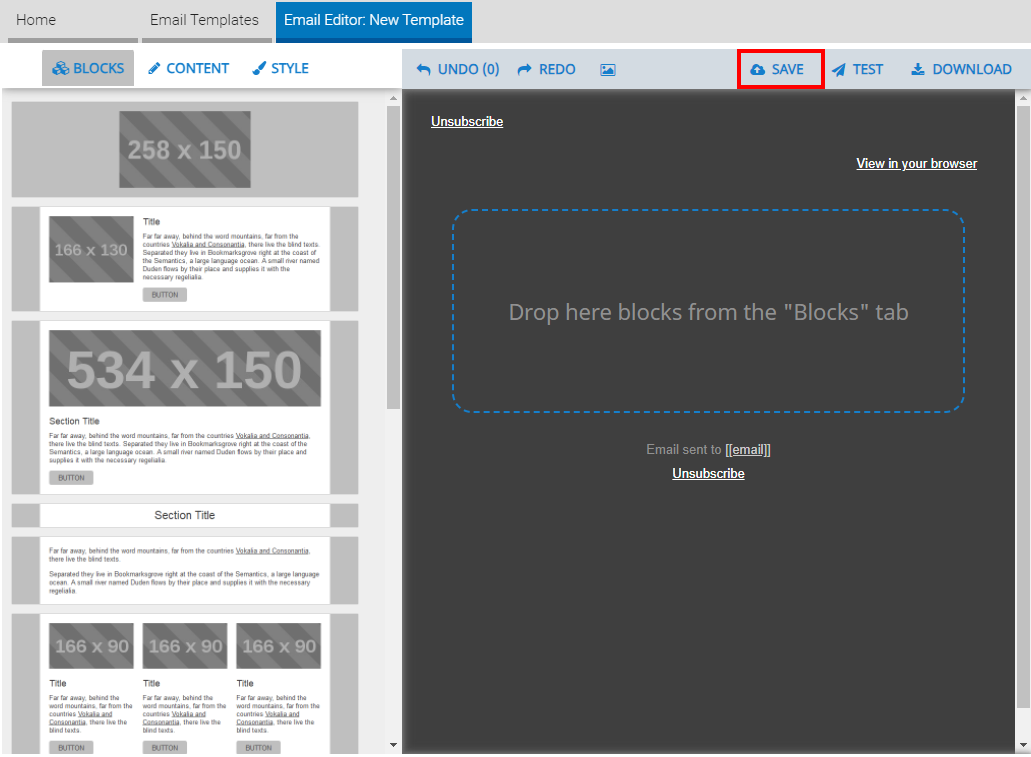Click the Content pencil icon
This screenshot has height=757, width=1031.
click(155, 68)
